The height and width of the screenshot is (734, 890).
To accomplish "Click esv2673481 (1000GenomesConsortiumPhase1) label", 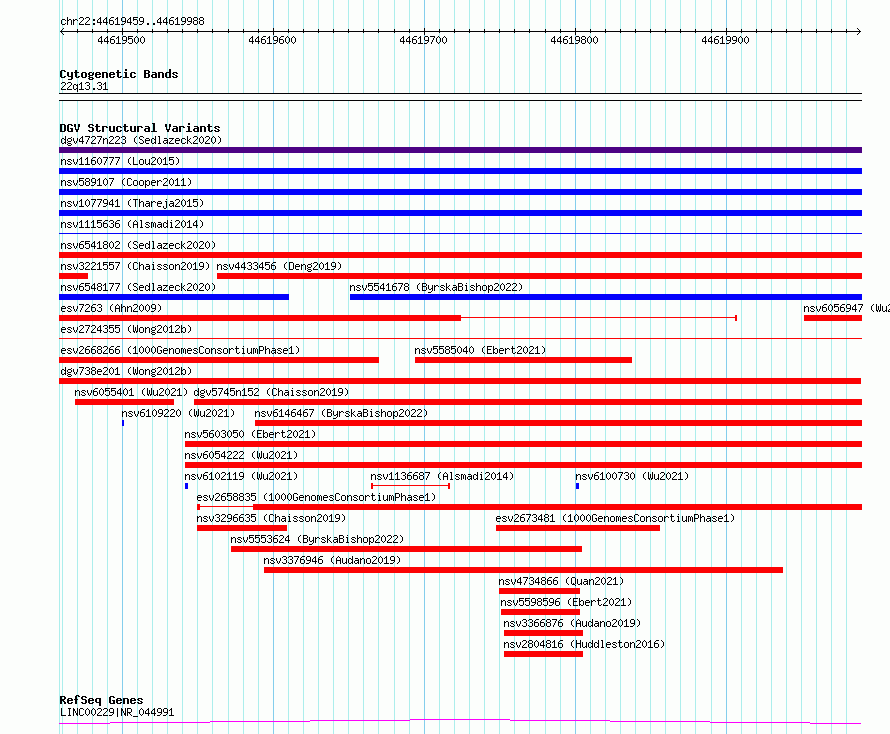I will pyautogui.click(x=615, y=518).
